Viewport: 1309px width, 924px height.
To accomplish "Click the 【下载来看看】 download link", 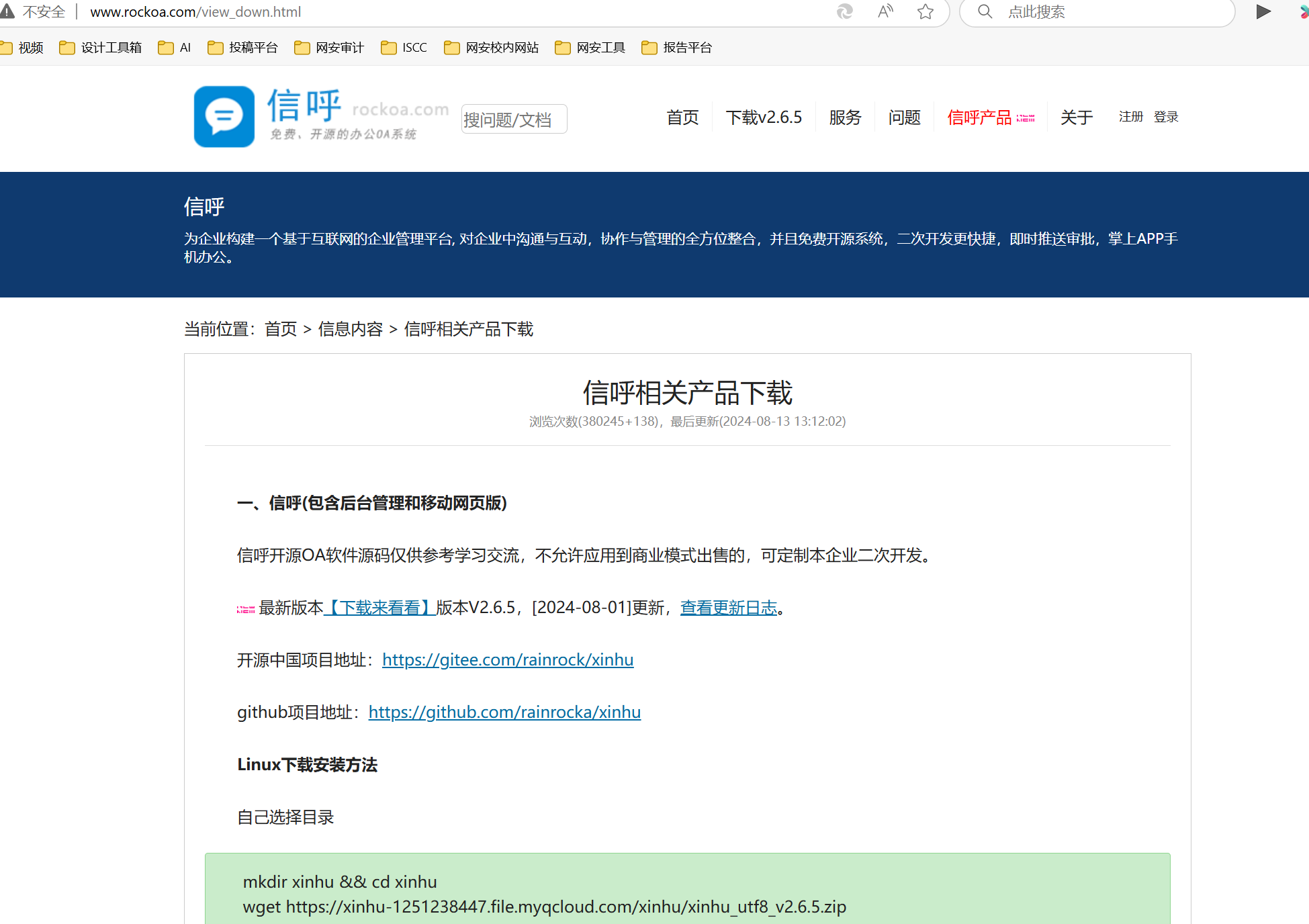I will (x=379, y=608).
